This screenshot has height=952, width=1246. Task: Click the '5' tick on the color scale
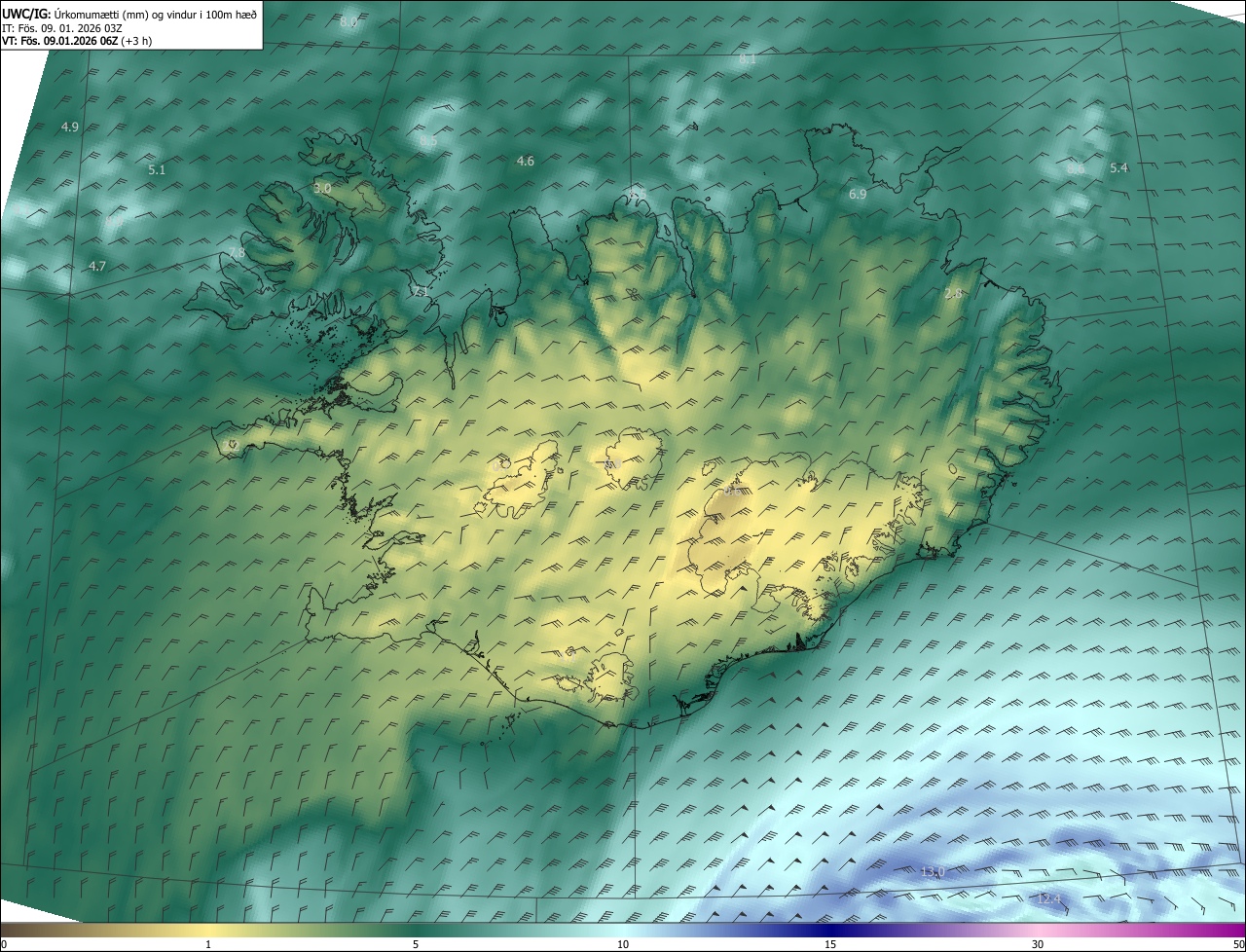(416, 944)
